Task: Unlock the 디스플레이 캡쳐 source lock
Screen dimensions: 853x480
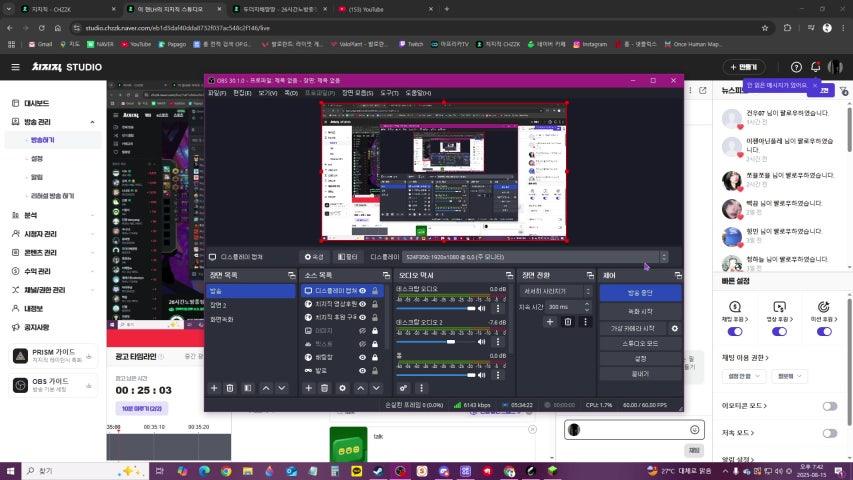Action: click(x=375, y=291)
